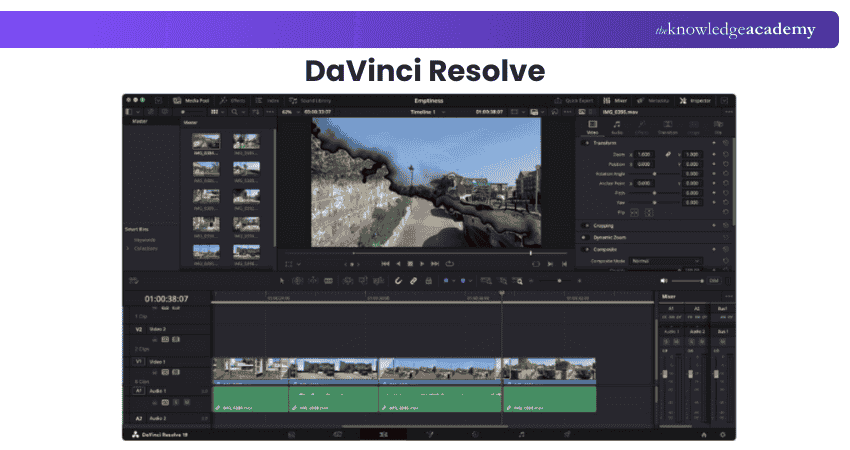The height and width of the screenshot is (450, 850).
Task: Open the Media Pool panel
Action: [x=191, y=100]
